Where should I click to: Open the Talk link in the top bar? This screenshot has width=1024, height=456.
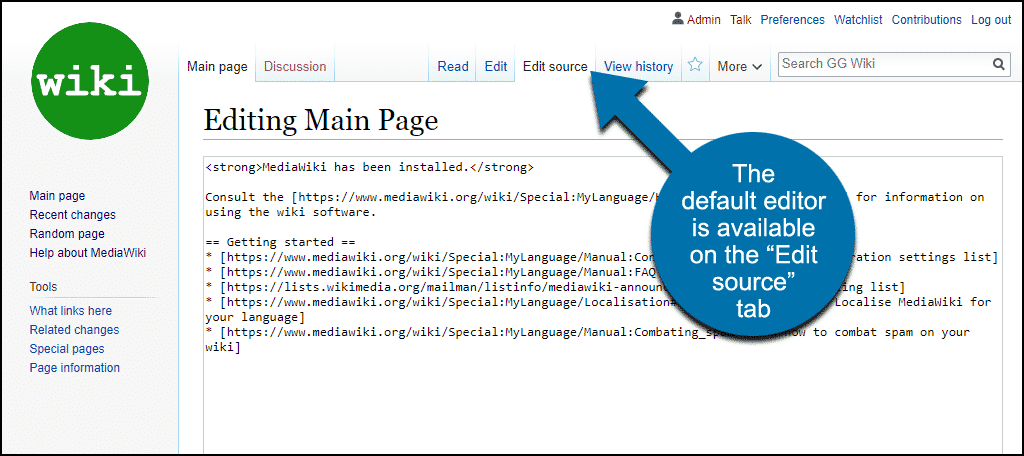[741, 20]
